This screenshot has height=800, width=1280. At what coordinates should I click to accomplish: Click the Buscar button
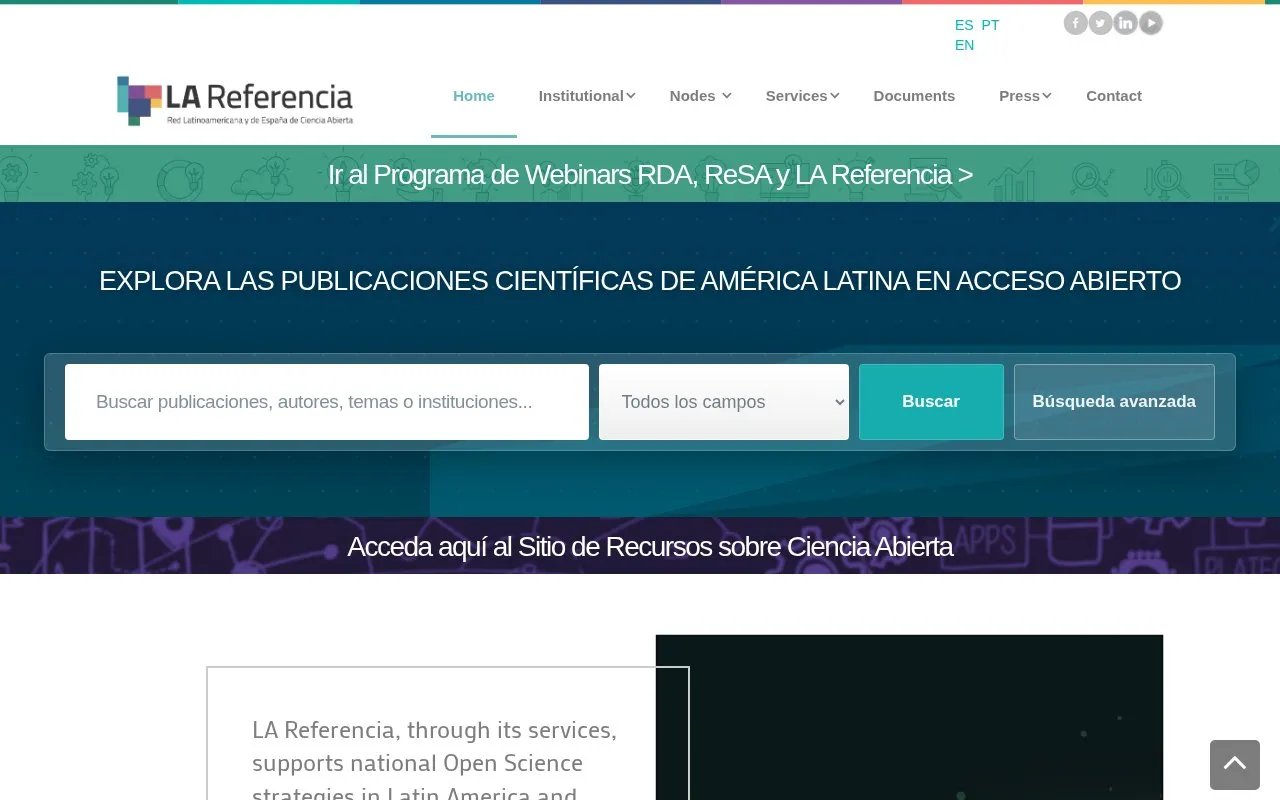click(x=931, y=402)
